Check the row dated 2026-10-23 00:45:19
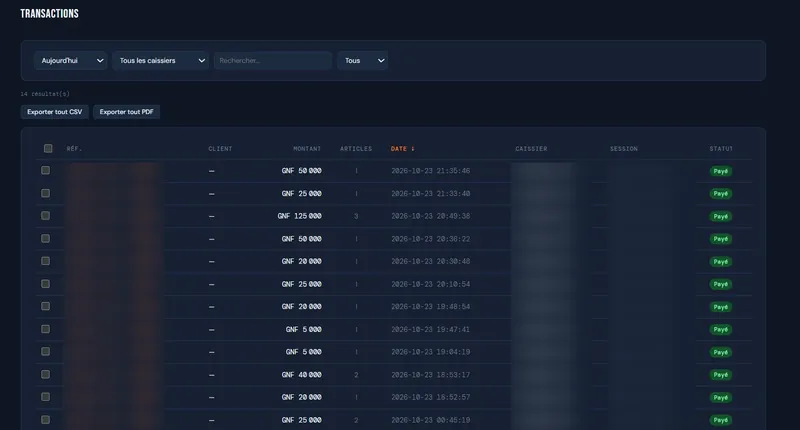Screen dimensions: 800x430 point(45,420)
